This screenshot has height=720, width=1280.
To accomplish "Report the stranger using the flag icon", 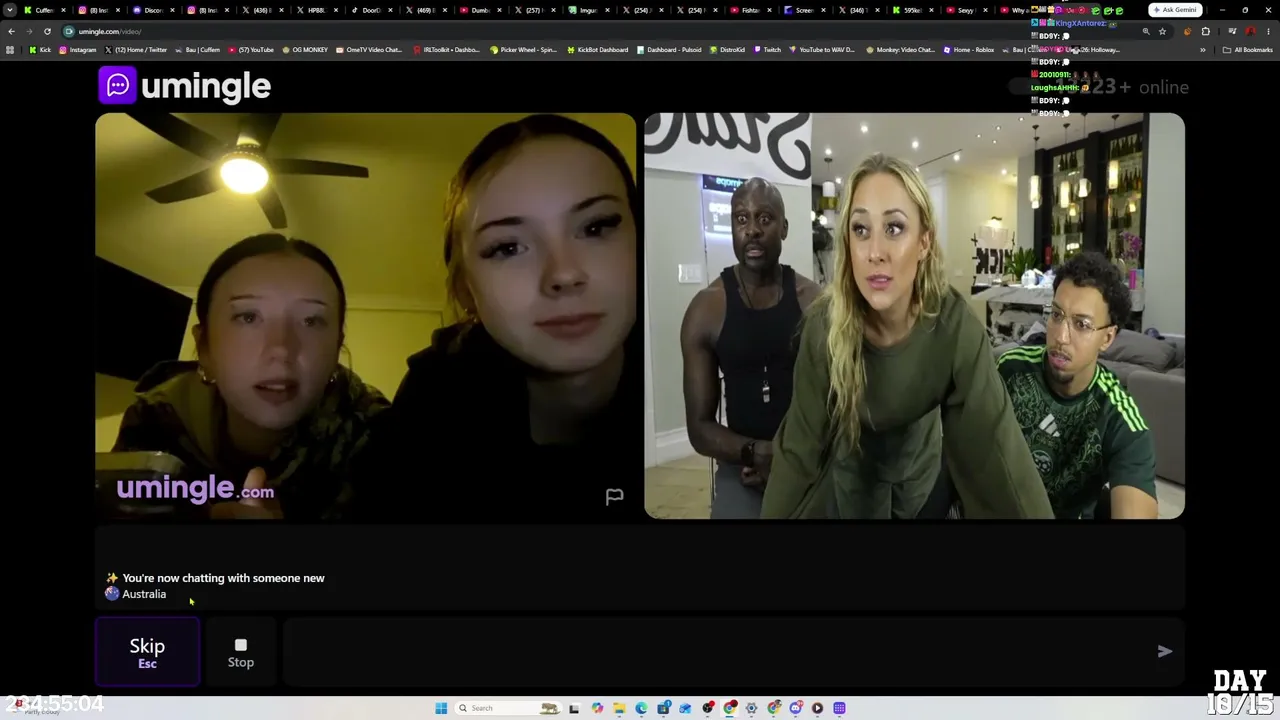I will click(x=614, y=496).
